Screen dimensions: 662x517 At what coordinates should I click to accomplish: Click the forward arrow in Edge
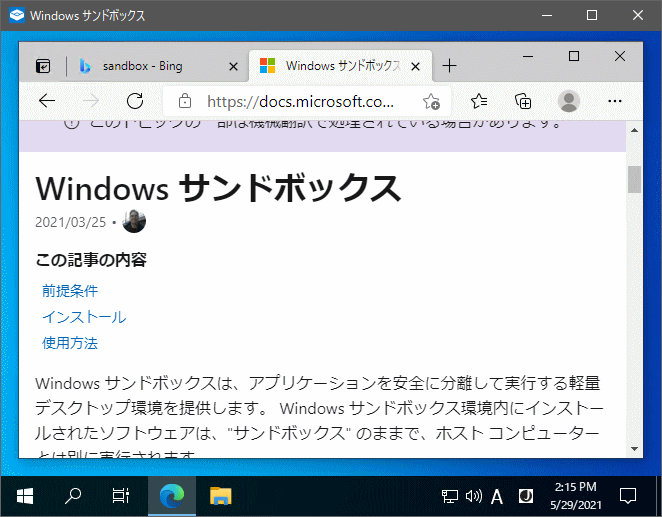pos(90,101)
